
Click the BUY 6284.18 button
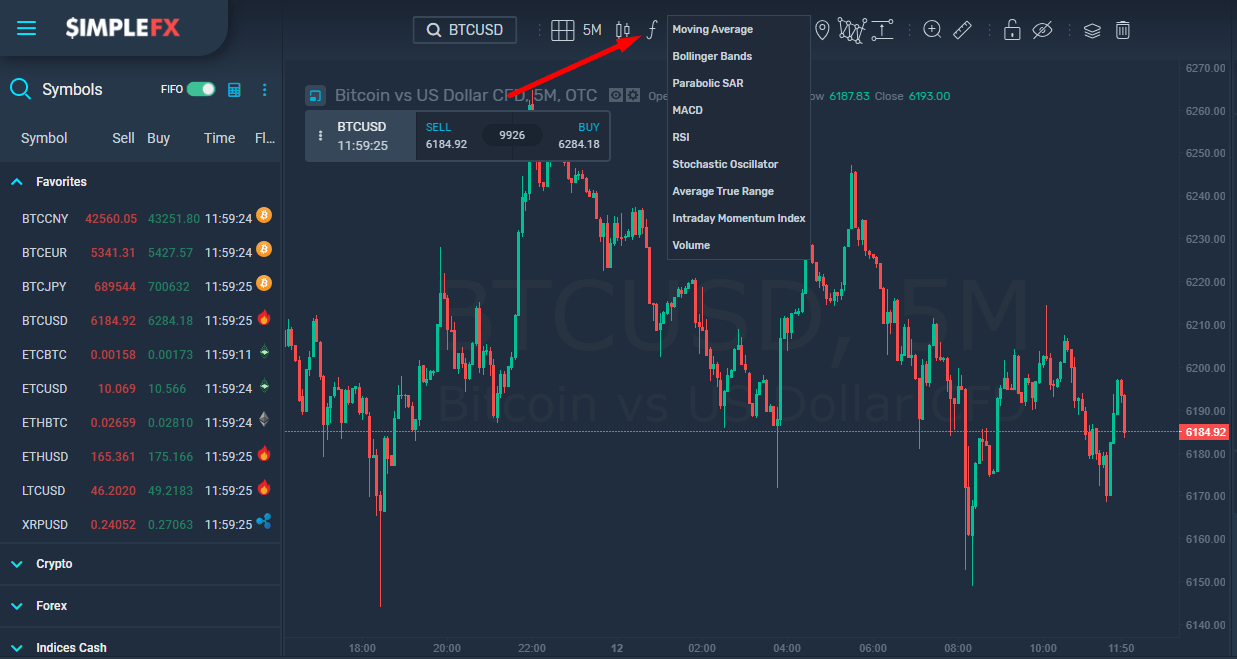click(x=578, y=136)
